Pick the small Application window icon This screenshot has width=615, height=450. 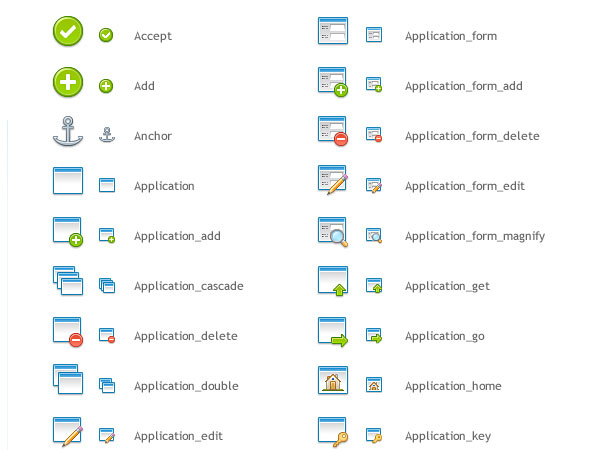pos(107,185)
